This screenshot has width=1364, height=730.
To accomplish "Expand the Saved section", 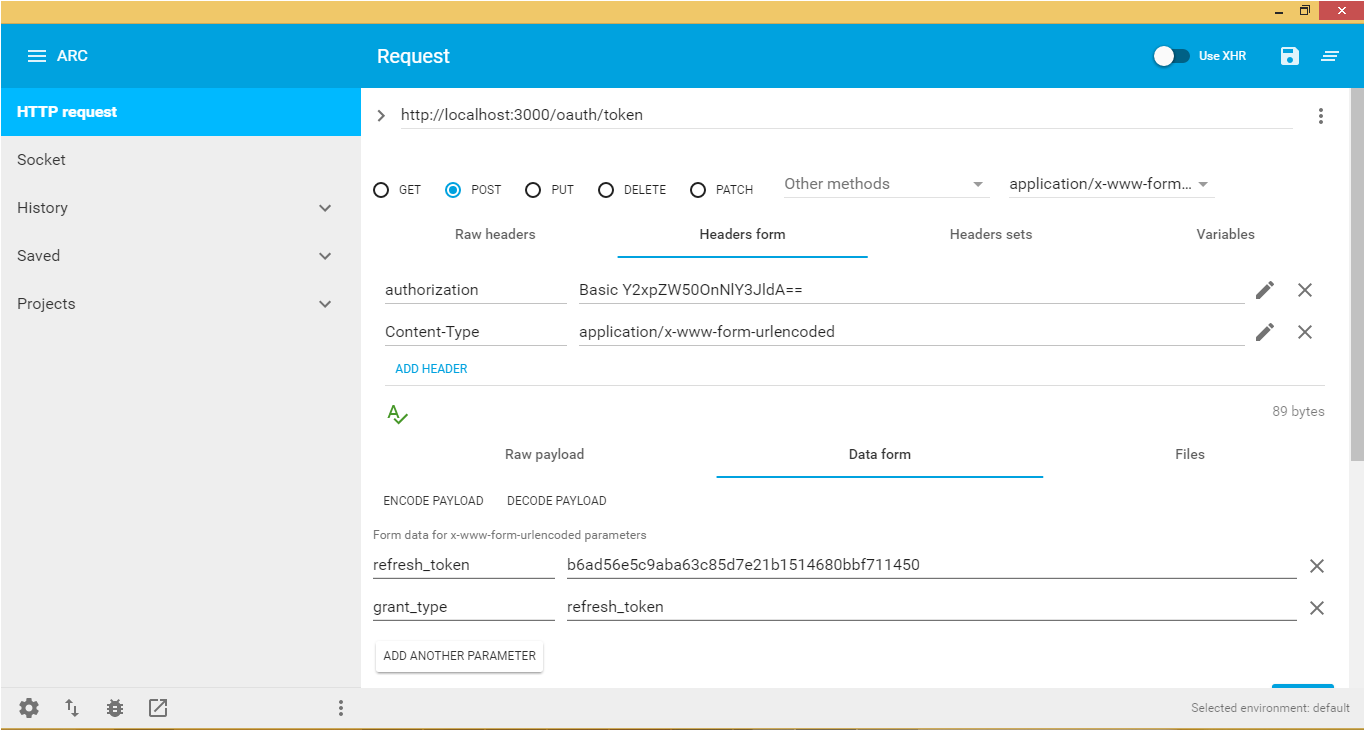I will coord(325,256).
